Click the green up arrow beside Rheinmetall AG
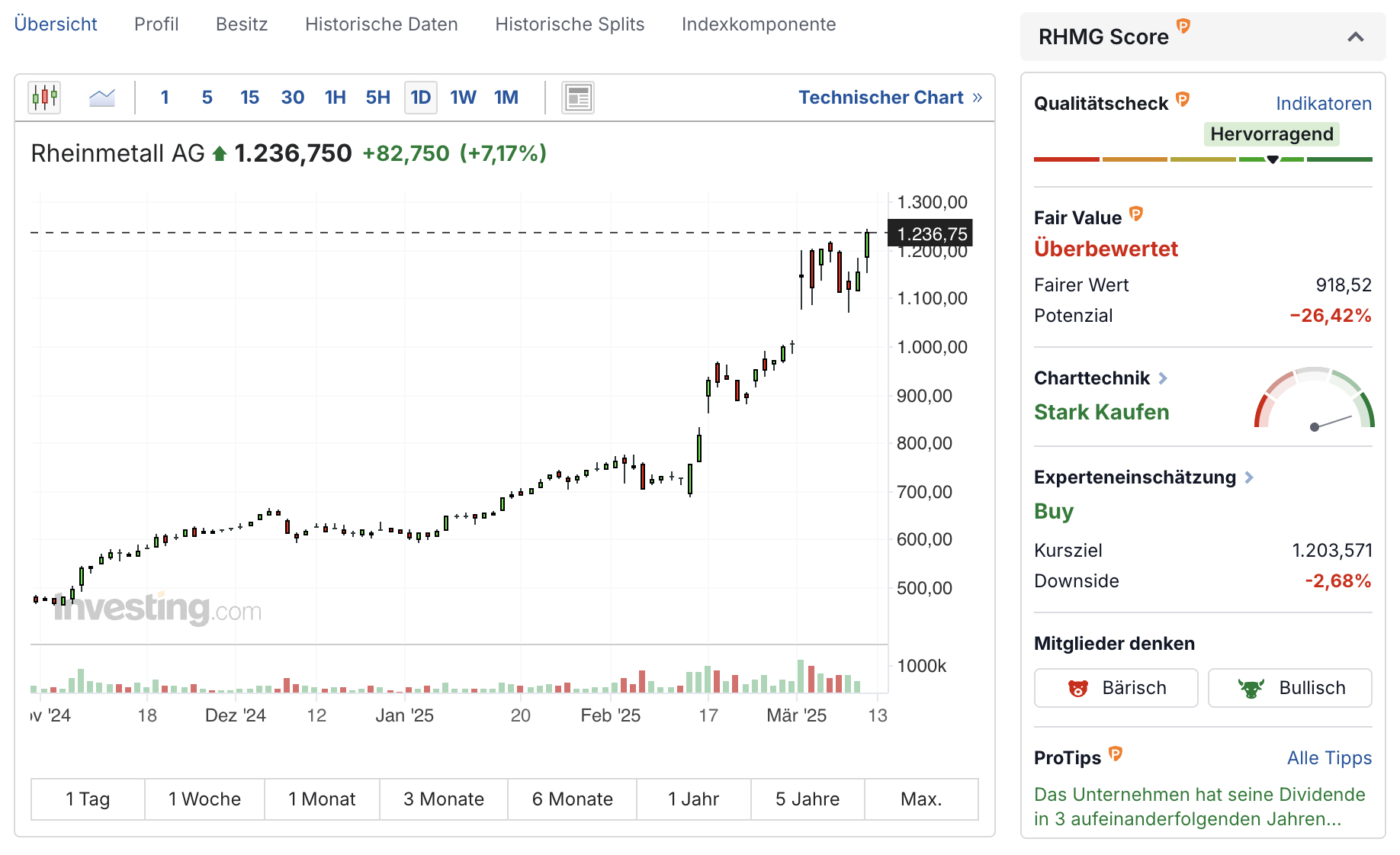1400x855 pixels. point(220,154)
